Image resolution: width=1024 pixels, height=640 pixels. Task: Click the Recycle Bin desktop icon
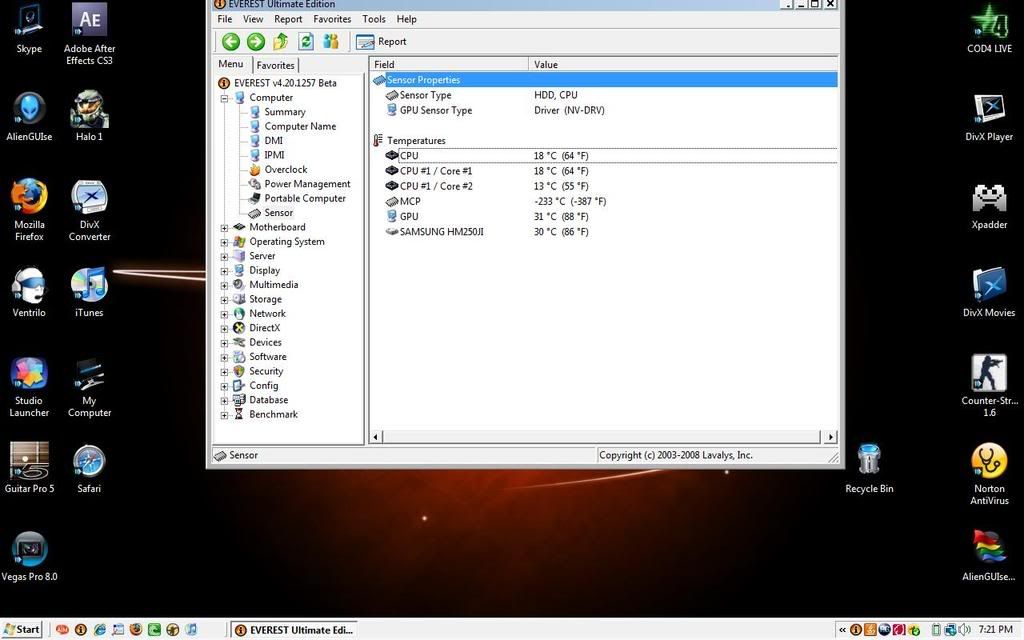coord(869,469)
